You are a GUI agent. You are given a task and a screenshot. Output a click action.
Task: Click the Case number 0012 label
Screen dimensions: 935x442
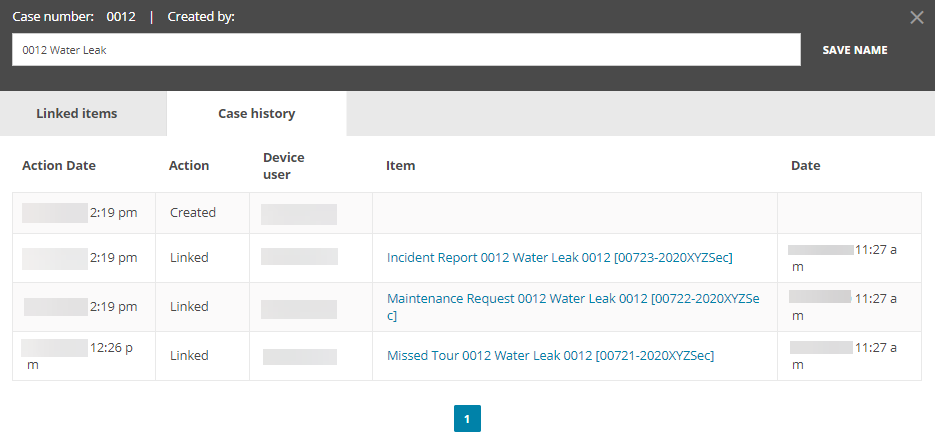click(x=73, y=16)
